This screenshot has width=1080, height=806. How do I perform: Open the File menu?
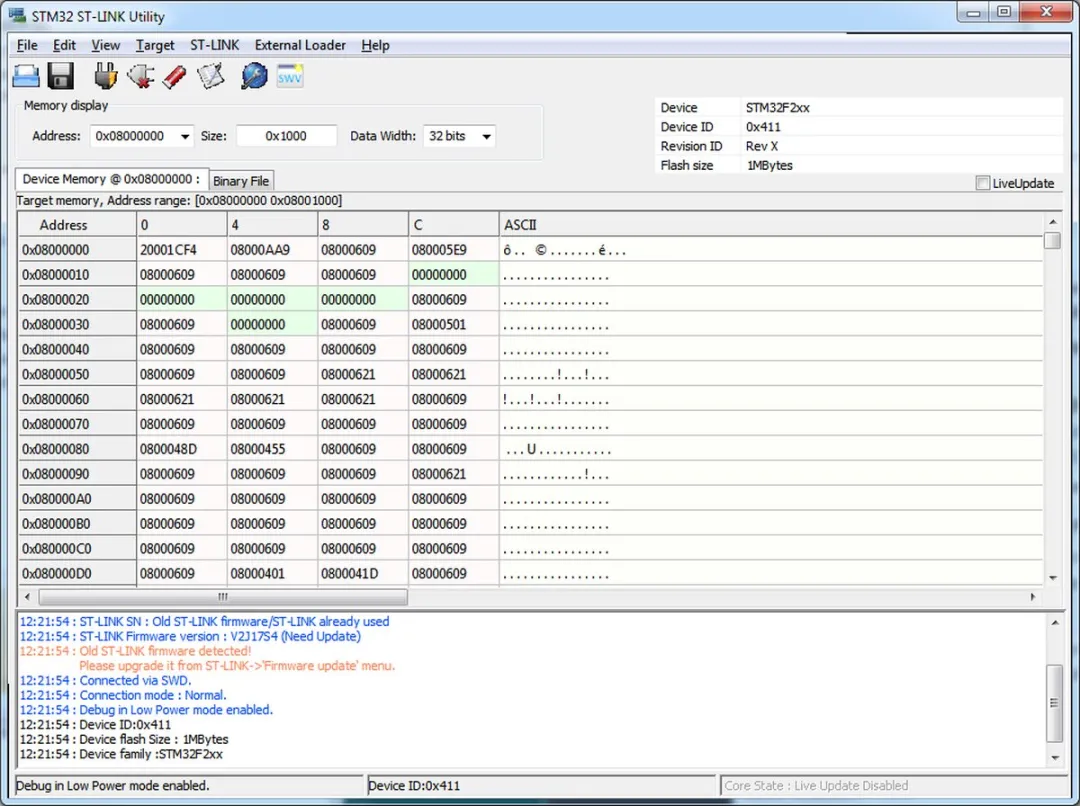pos(27,45)
